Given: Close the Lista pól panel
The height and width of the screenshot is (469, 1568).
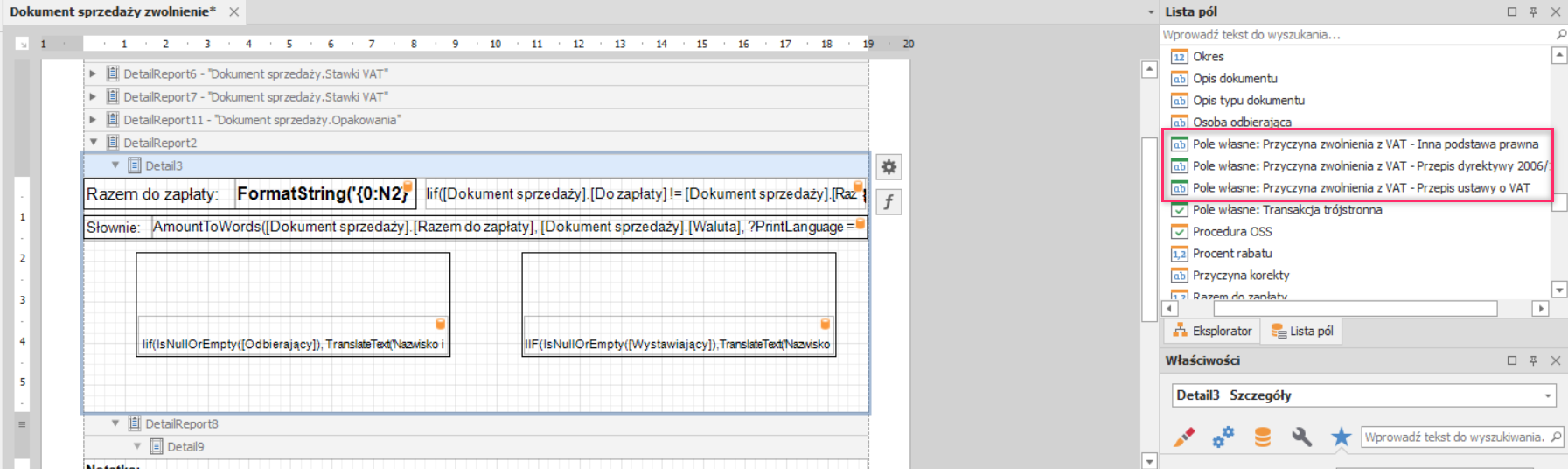Looking at the screenshot, I should point(1556,11).
